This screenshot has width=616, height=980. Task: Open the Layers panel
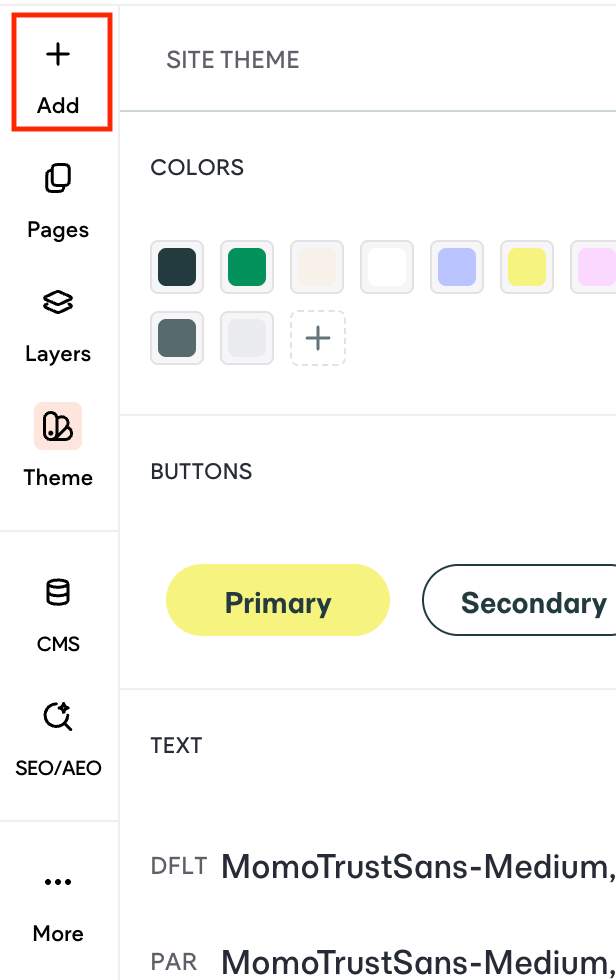point(58,324)
